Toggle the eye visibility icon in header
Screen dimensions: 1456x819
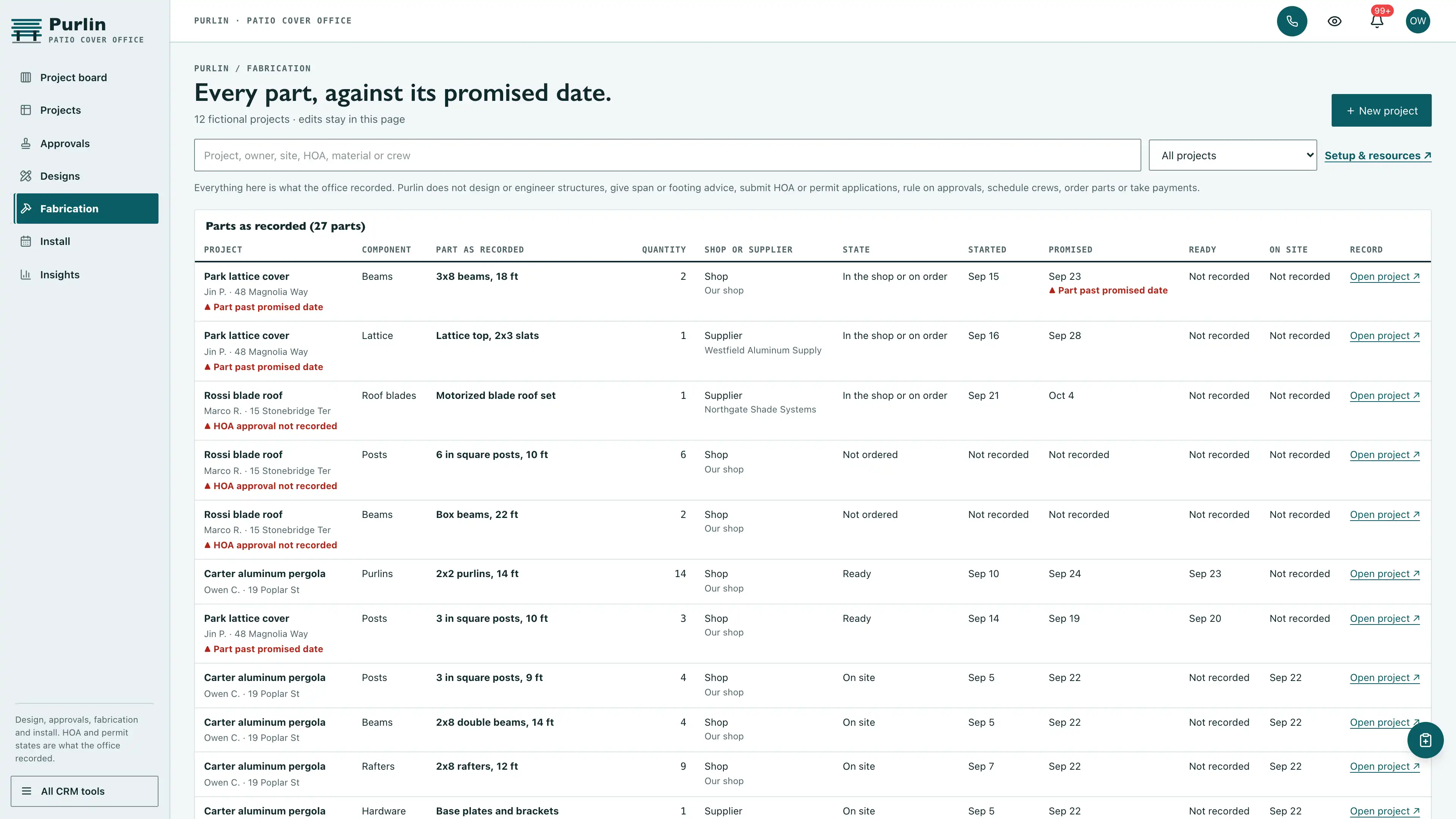pos(1335,21)
